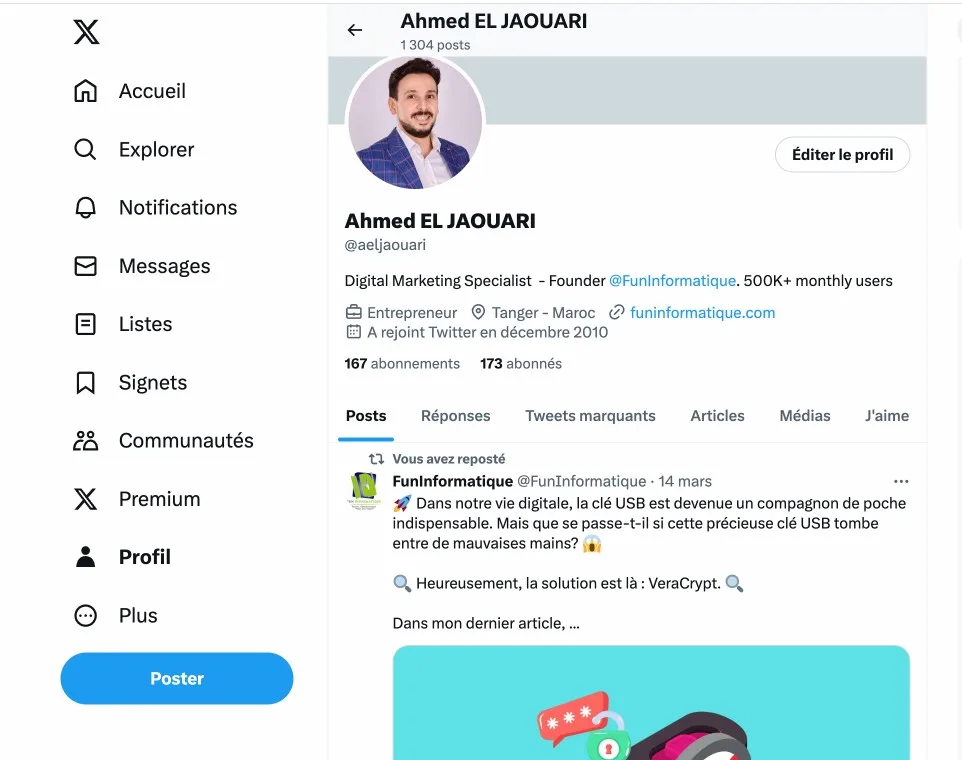
Task: Open the Messages envelope icon
Action: [x=86, y=266]
